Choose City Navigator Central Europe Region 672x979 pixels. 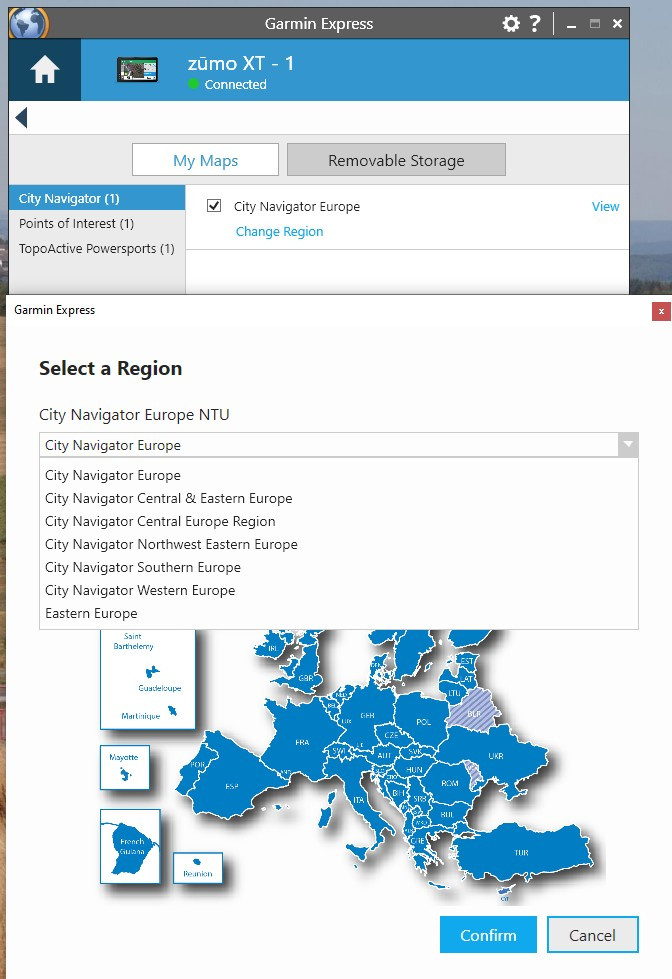(338, 521)
